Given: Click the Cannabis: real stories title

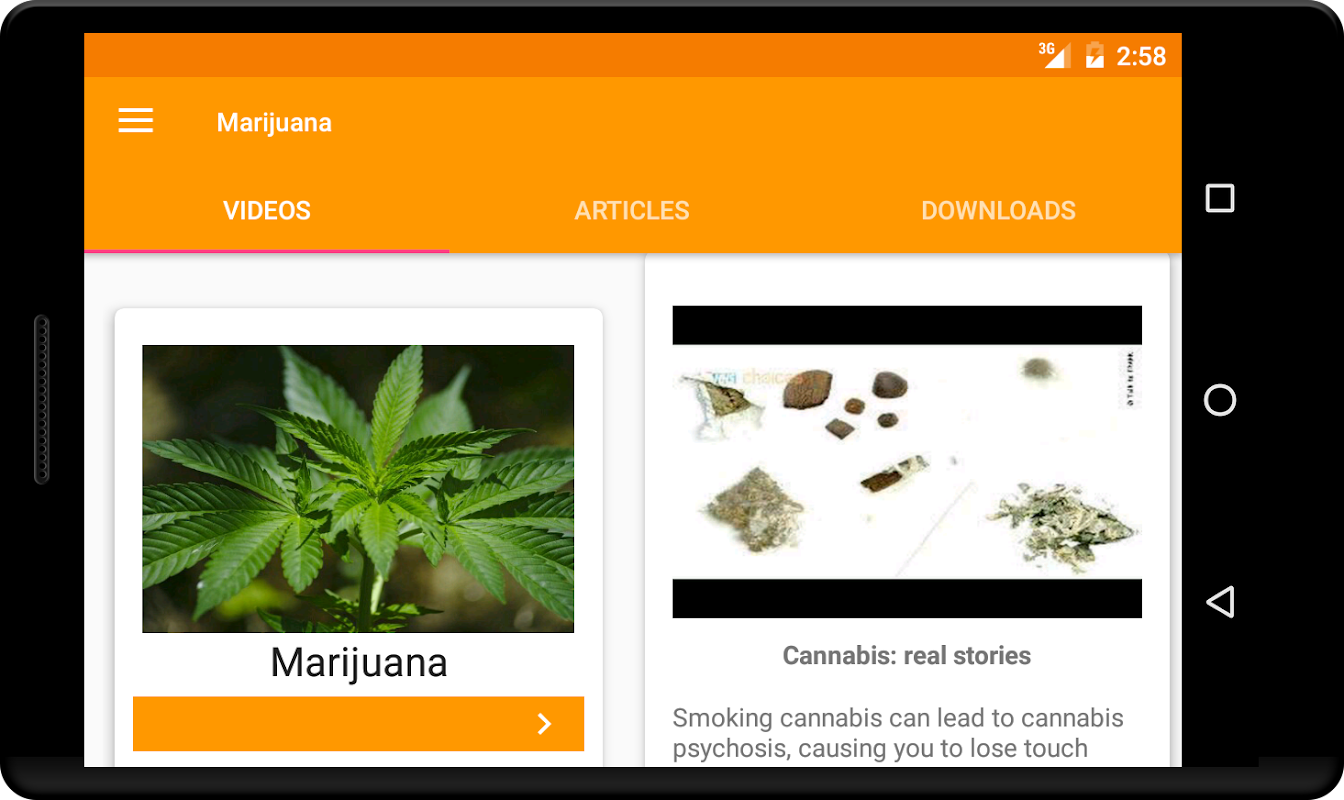Looking at the screenshot, I should pos(907,656).
